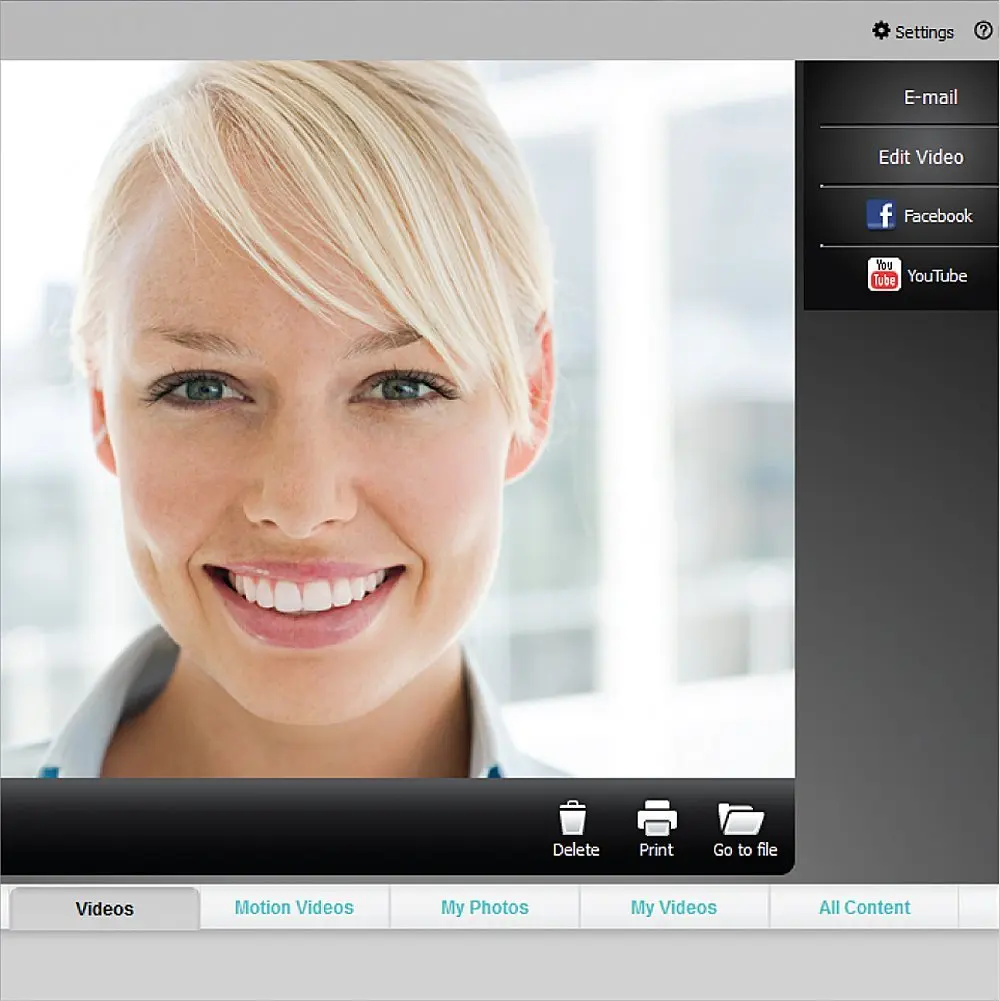Open the My Photos tab
The height and width of the screenshot is (1001, 1000).
485,907
